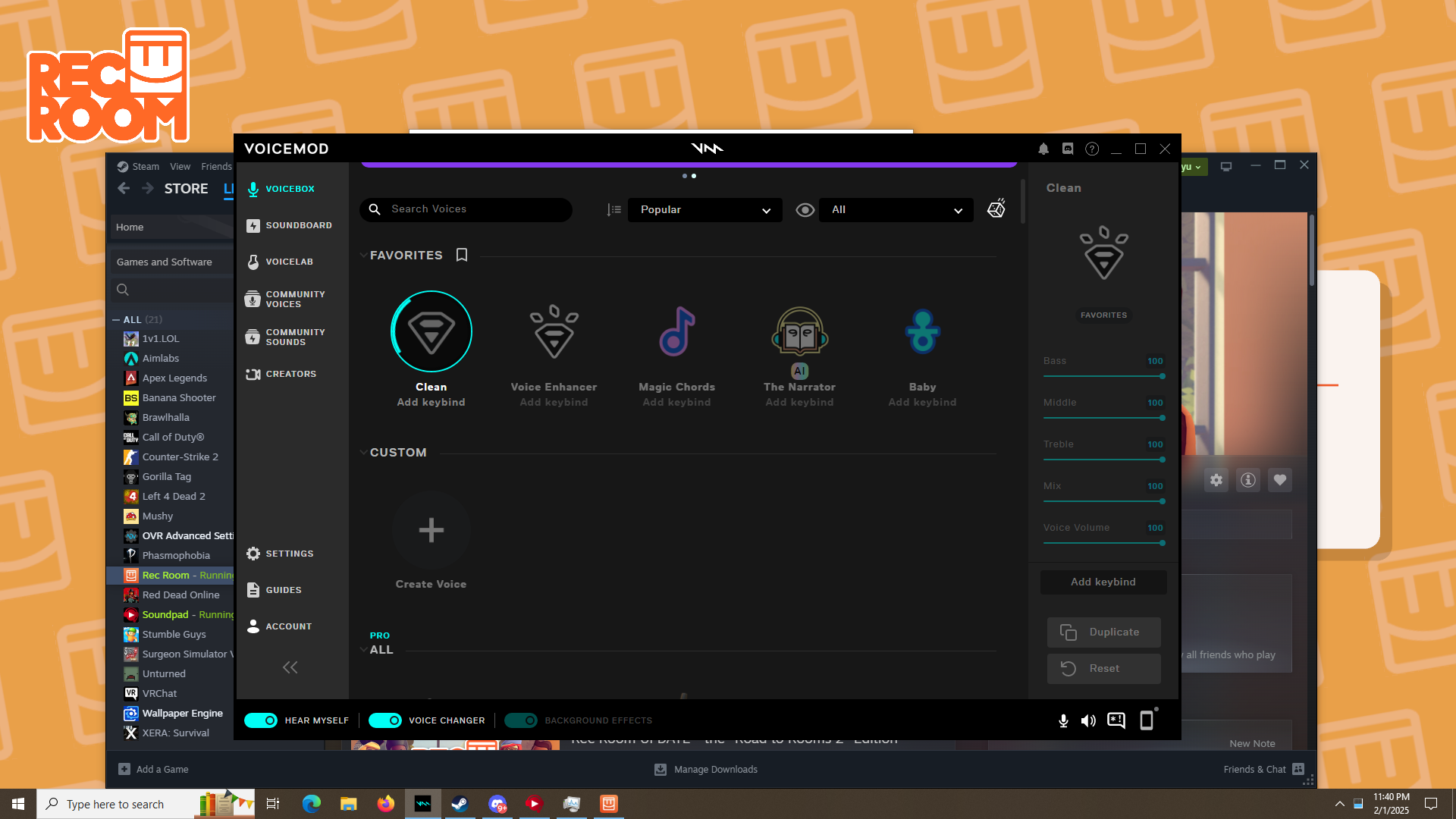Screen dimensions: 1456x819
Task: Click the Duplicate button
Action: 1103,632
